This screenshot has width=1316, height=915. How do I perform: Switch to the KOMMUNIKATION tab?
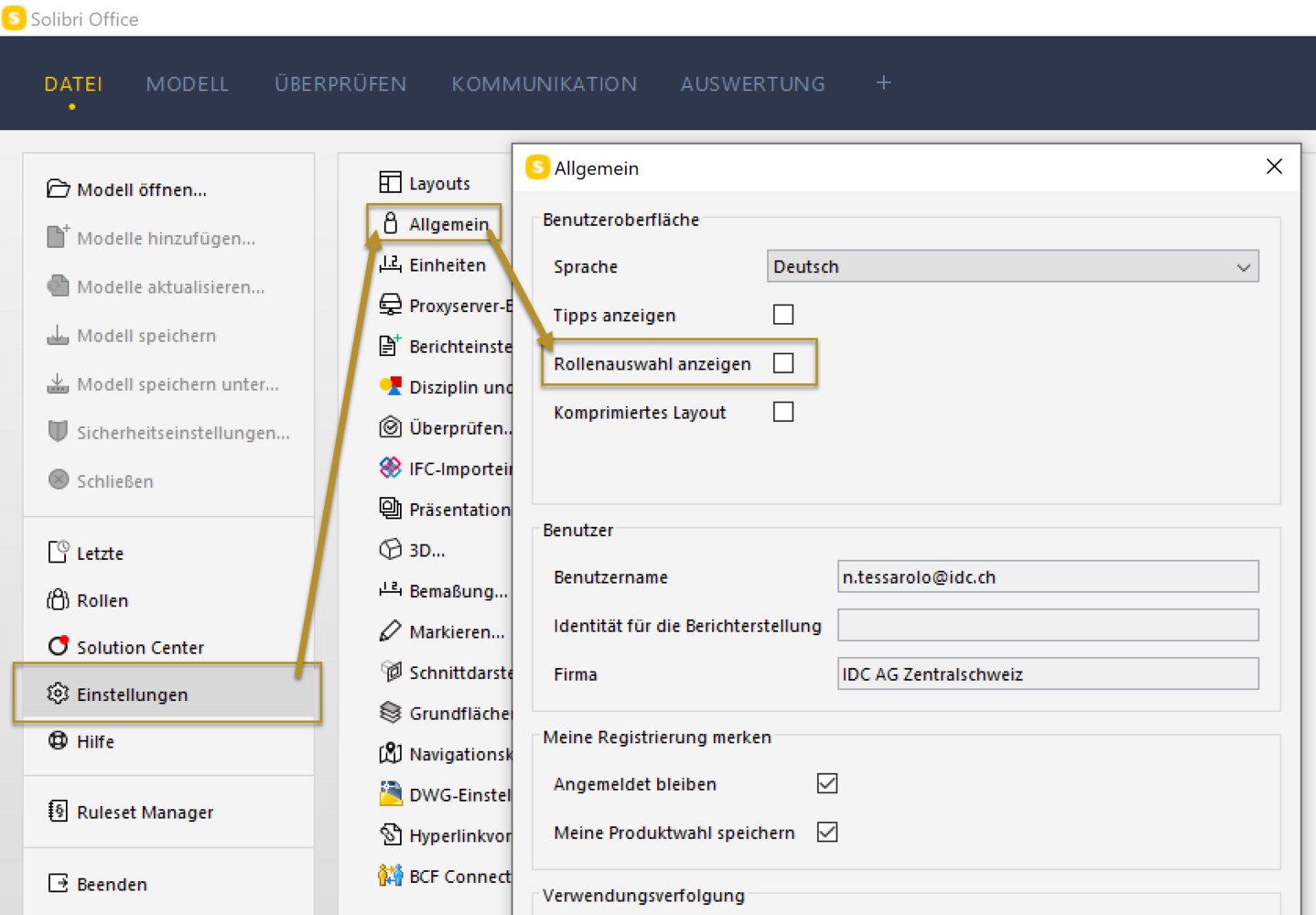tap(545, 84)
